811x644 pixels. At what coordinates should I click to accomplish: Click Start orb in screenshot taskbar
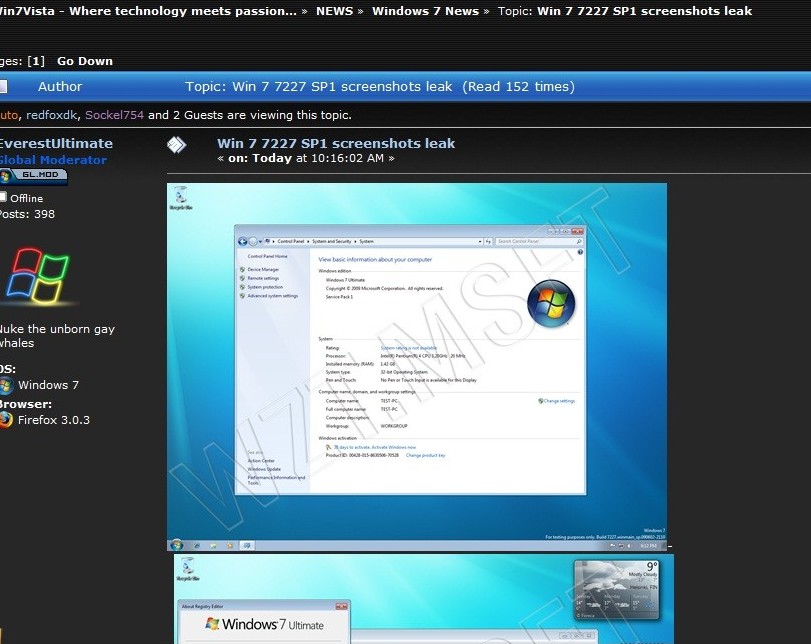click(176, 545)
